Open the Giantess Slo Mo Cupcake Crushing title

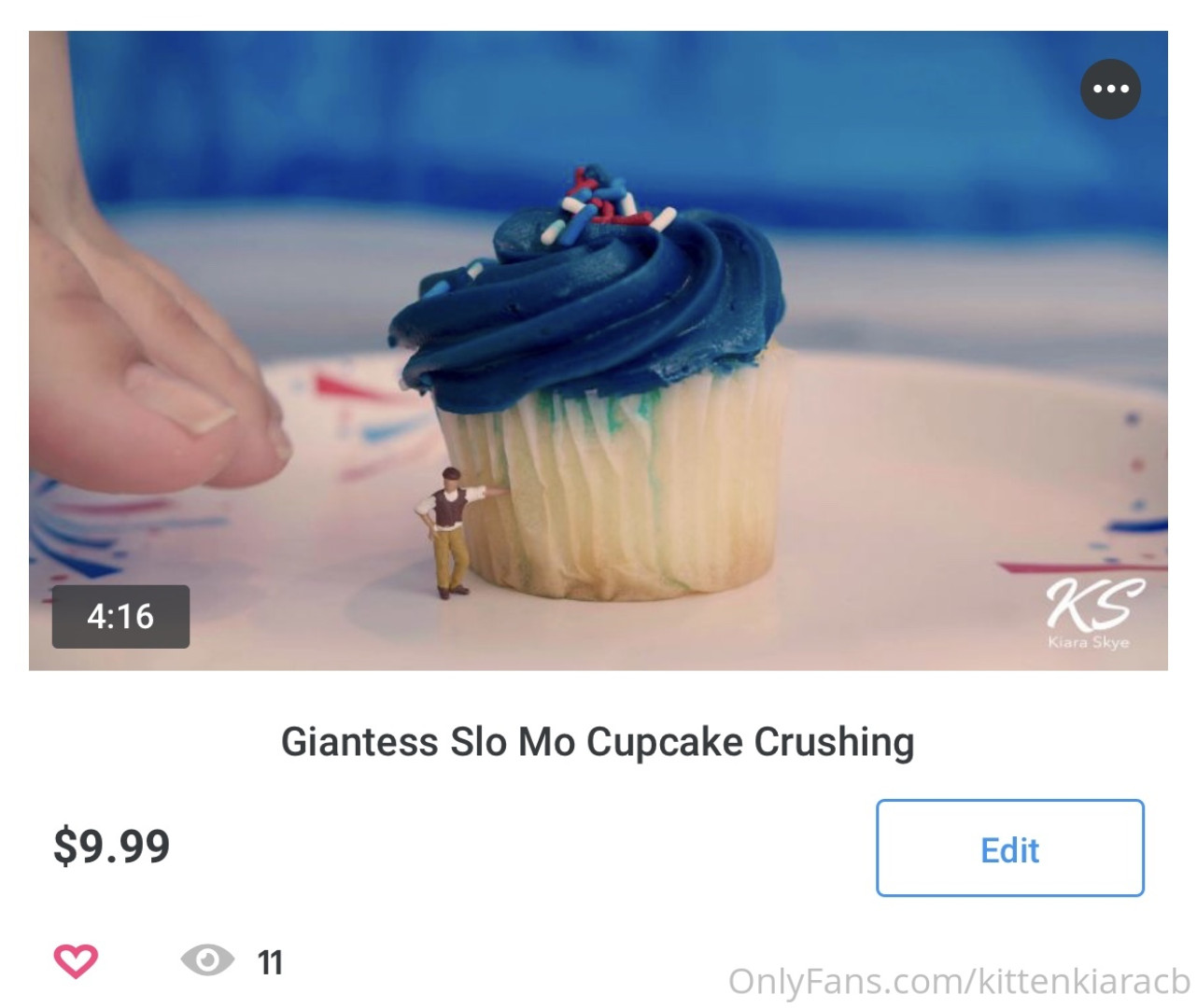tap(598, 742)
